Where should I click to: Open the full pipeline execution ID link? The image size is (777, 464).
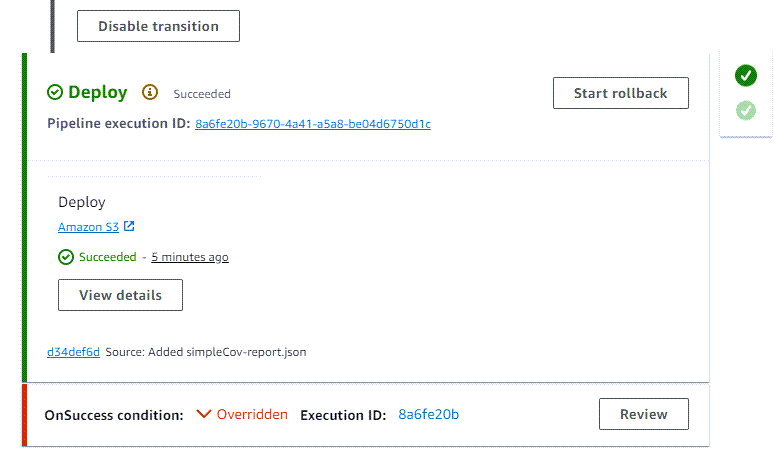pyautogui.click(x=313, y=124)
